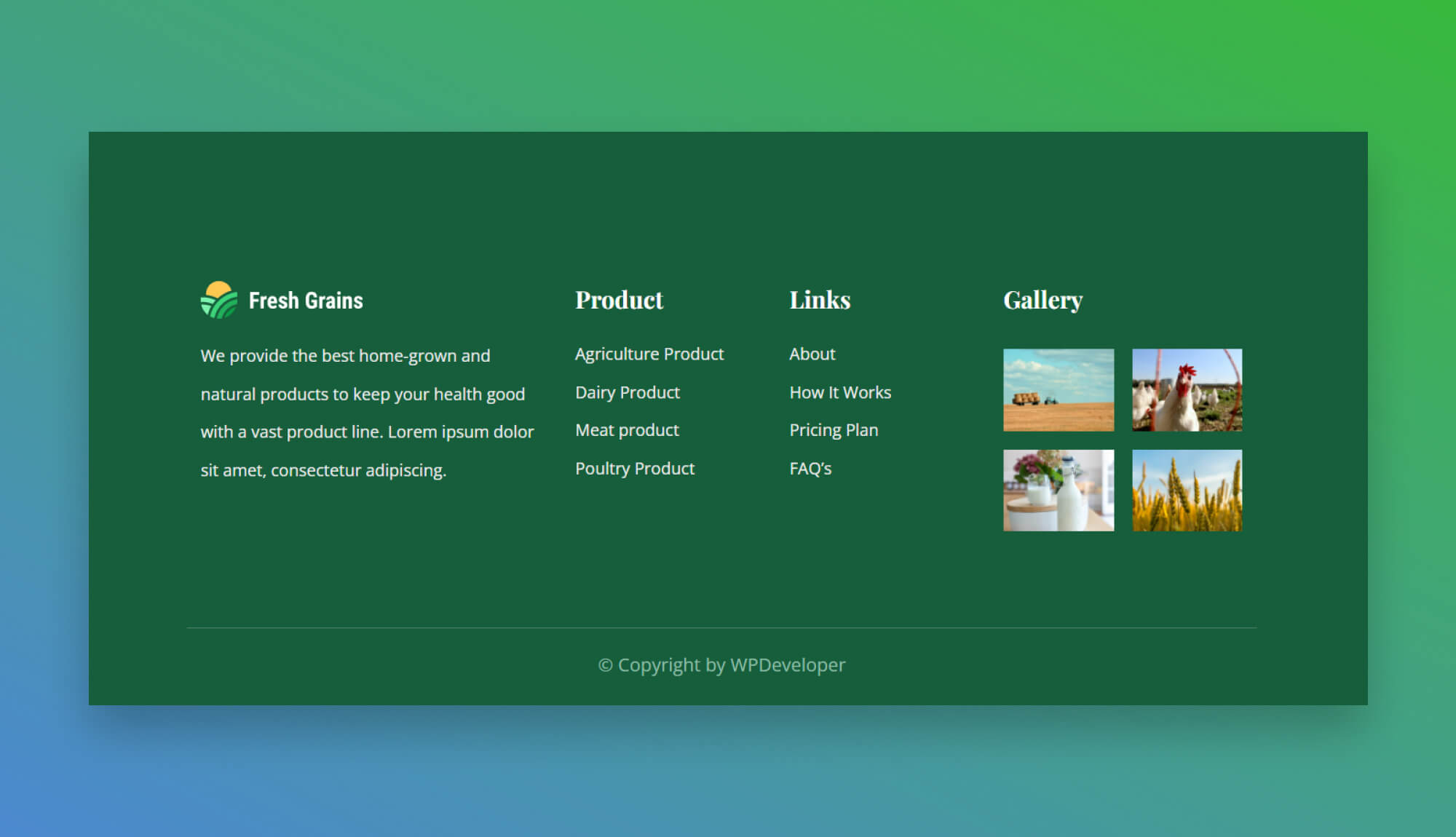Image resolution: width=1456 pixels, height=837 pixels.
Task: Open the chicken photo in the gallery
Action: point(1187,390)
